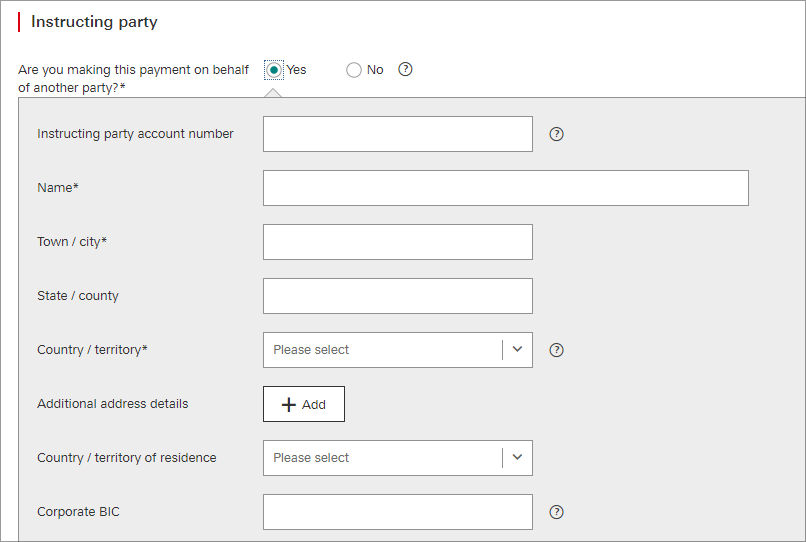Screen dimensions: 806x542
Task: Show help for the Country / territory field
Action: [557, 350]
